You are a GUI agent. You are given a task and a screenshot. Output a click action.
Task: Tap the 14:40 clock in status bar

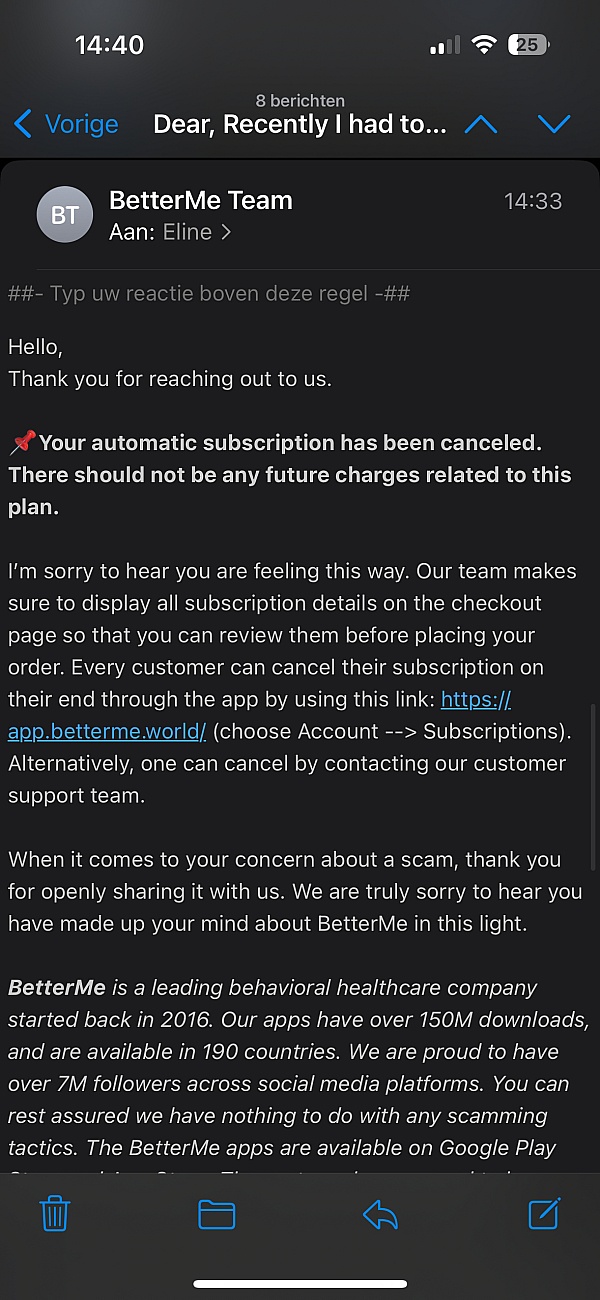pos(109,45)
